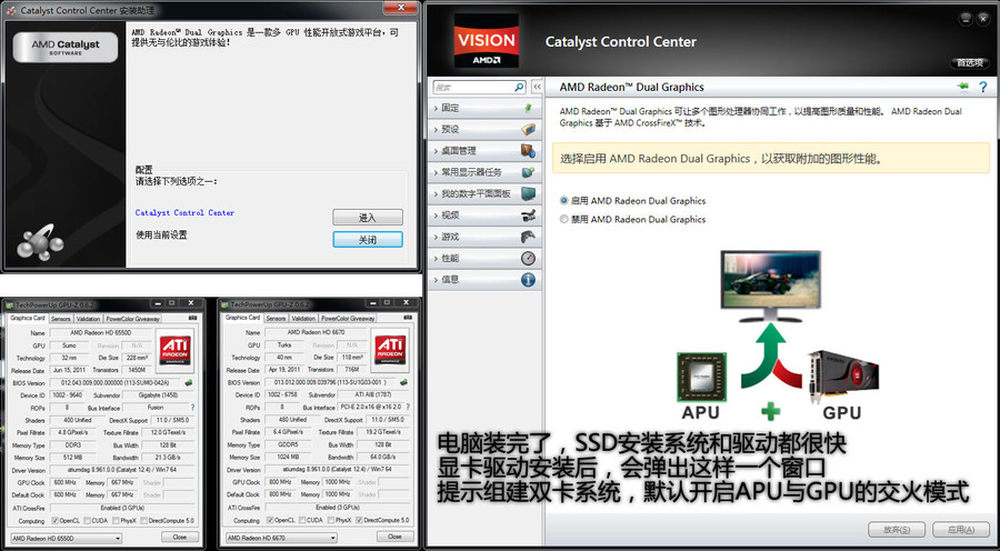Select 禁用 AMD Radeon Dual Graphics radio button
The height and width of the screenshot is (551, 1000).
563,219
